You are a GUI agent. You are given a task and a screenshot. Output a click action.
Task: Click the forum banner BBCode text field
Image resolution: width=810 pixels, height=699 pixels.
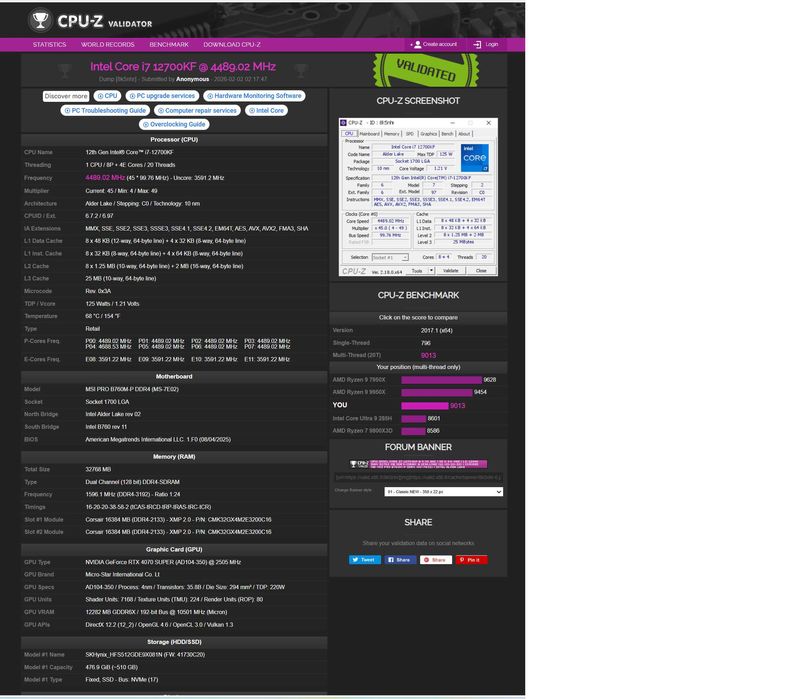coord(418,478)
